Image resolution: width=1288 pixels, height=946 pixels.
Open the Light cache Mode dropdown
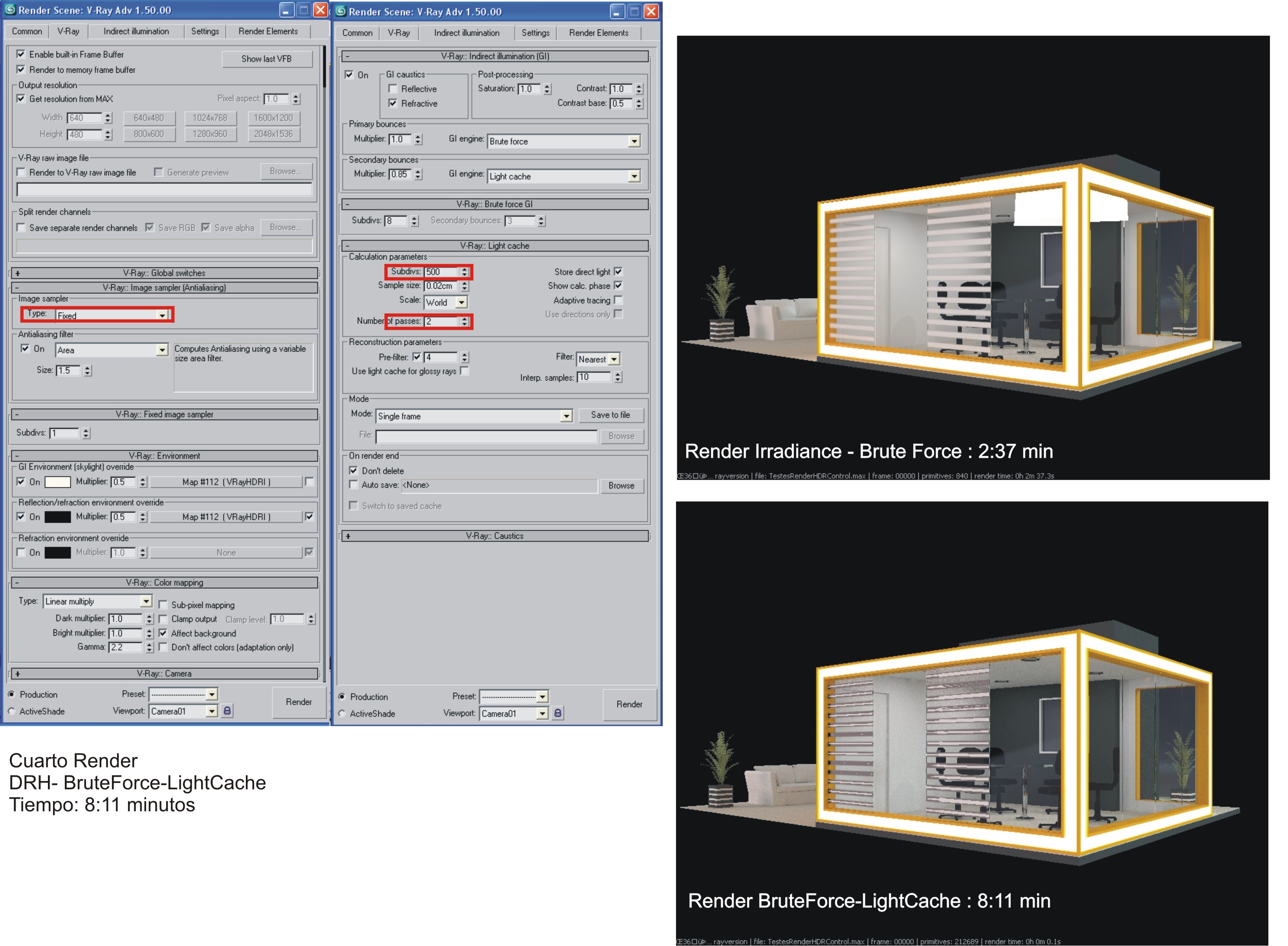tap(566, 416)
